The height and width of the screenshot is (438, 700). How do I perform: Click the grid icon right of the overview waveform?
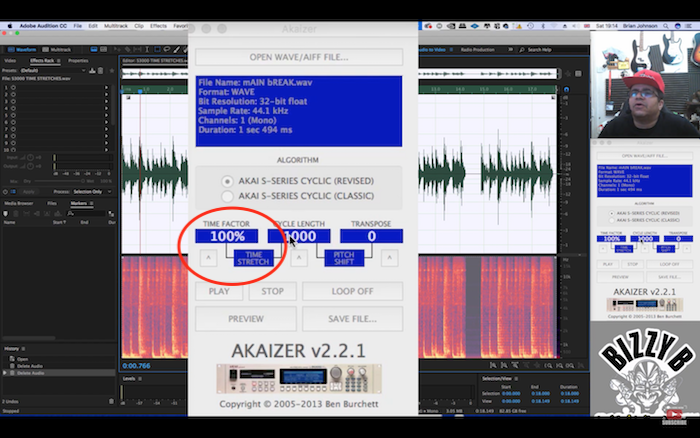pyautogui.click(x=578, y=74)
